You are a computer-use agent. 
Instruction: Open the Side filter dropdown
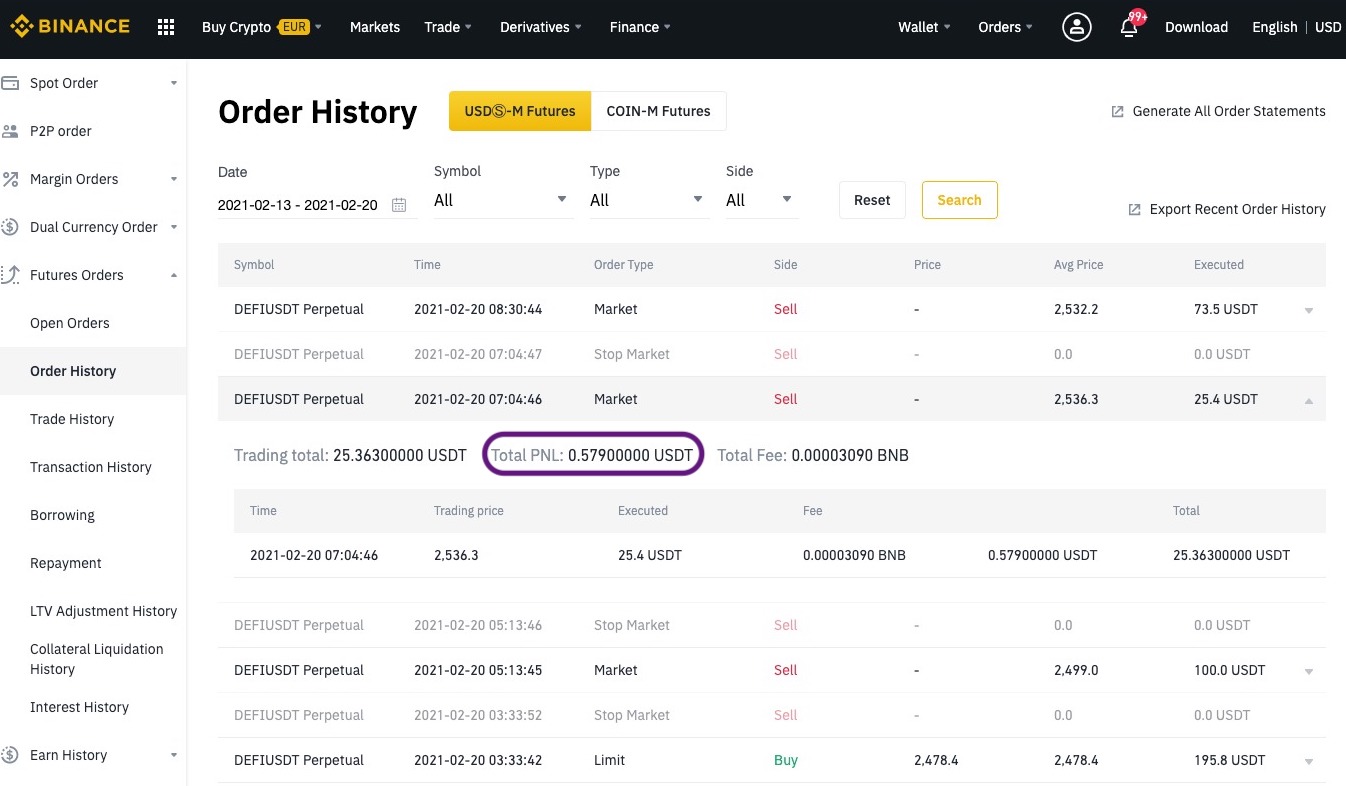pos(762,200)
